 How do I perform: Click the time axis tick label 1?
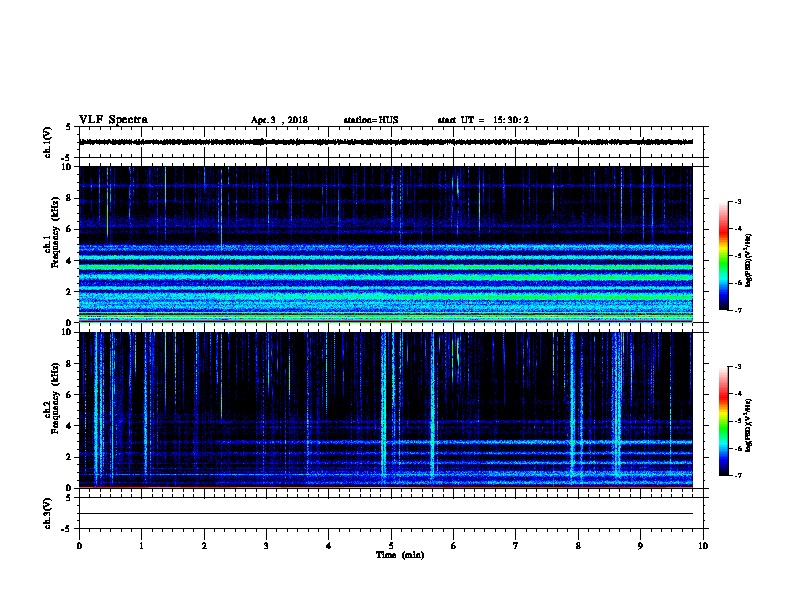pos(141,546)
